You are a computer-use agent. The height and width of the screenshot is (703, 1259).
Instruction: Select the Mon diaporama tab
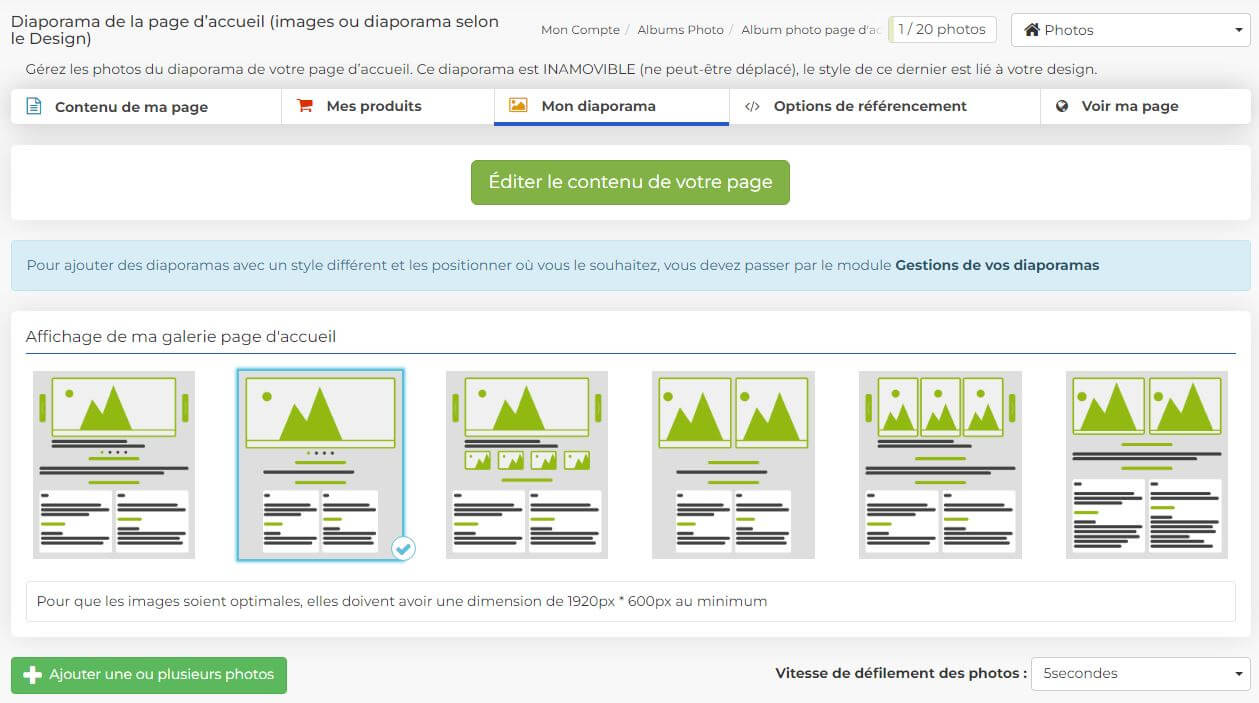(x=611, y=106)
